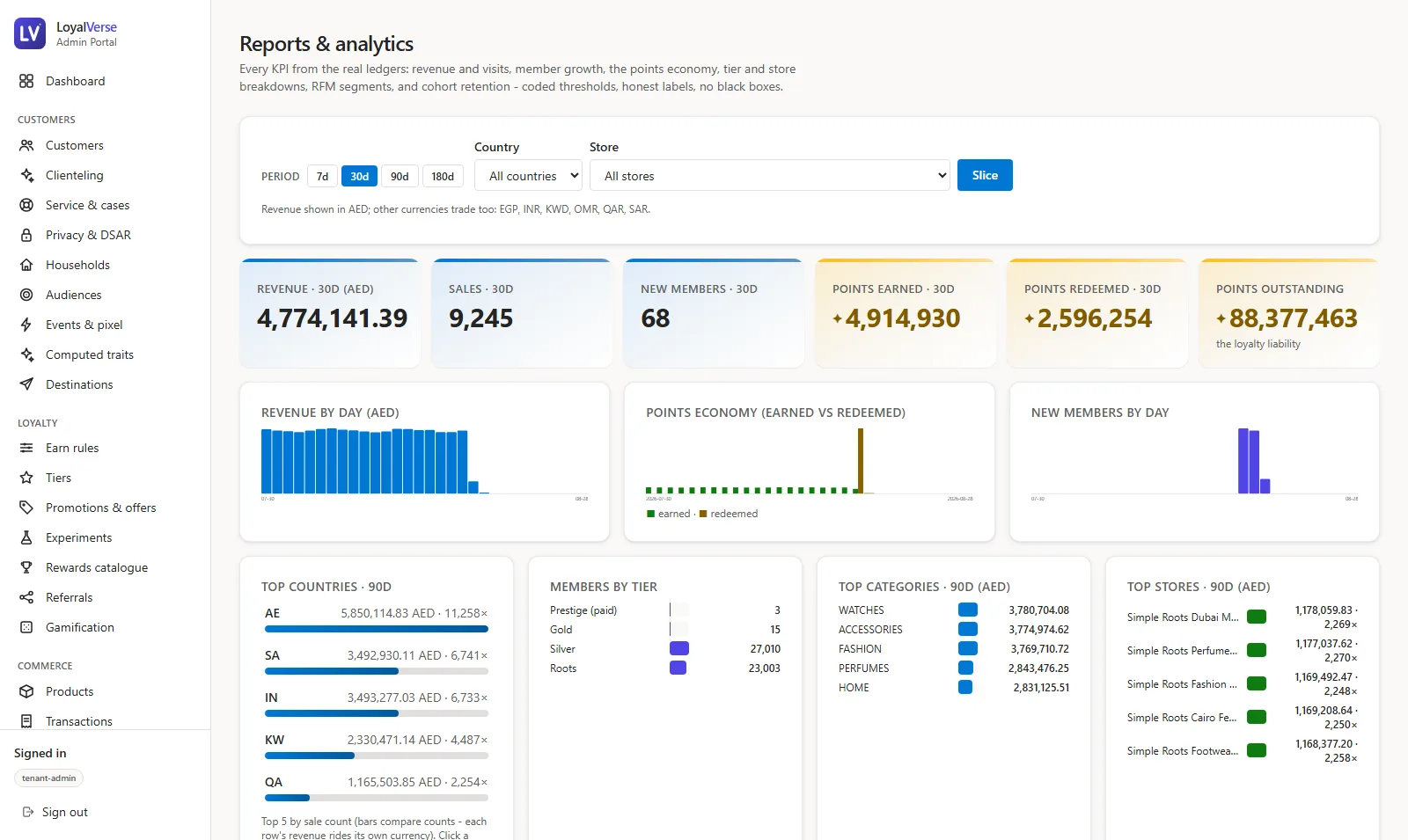Click the WATCHES category blue swatch
1408x840 pixels.
pos(968,610)
